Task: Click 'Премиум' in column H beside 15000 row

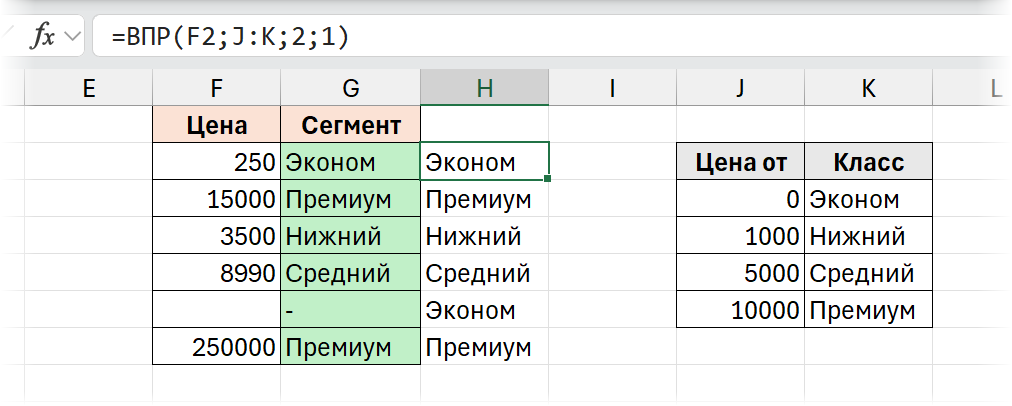Action: (485, 199)
